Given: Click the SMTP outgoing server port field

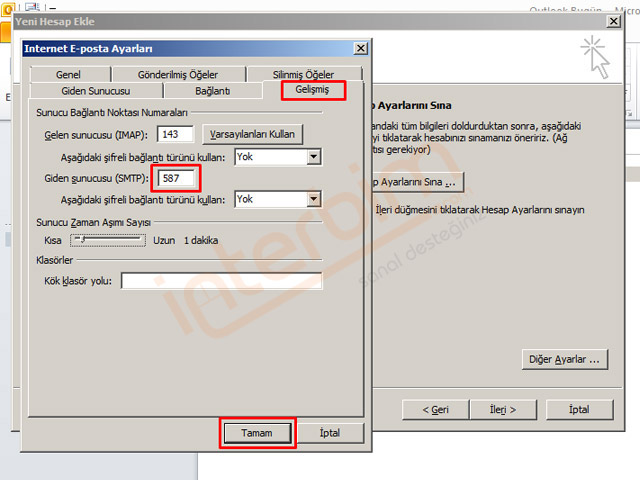Looking at the screenshot, I should [x=178, y=178].
